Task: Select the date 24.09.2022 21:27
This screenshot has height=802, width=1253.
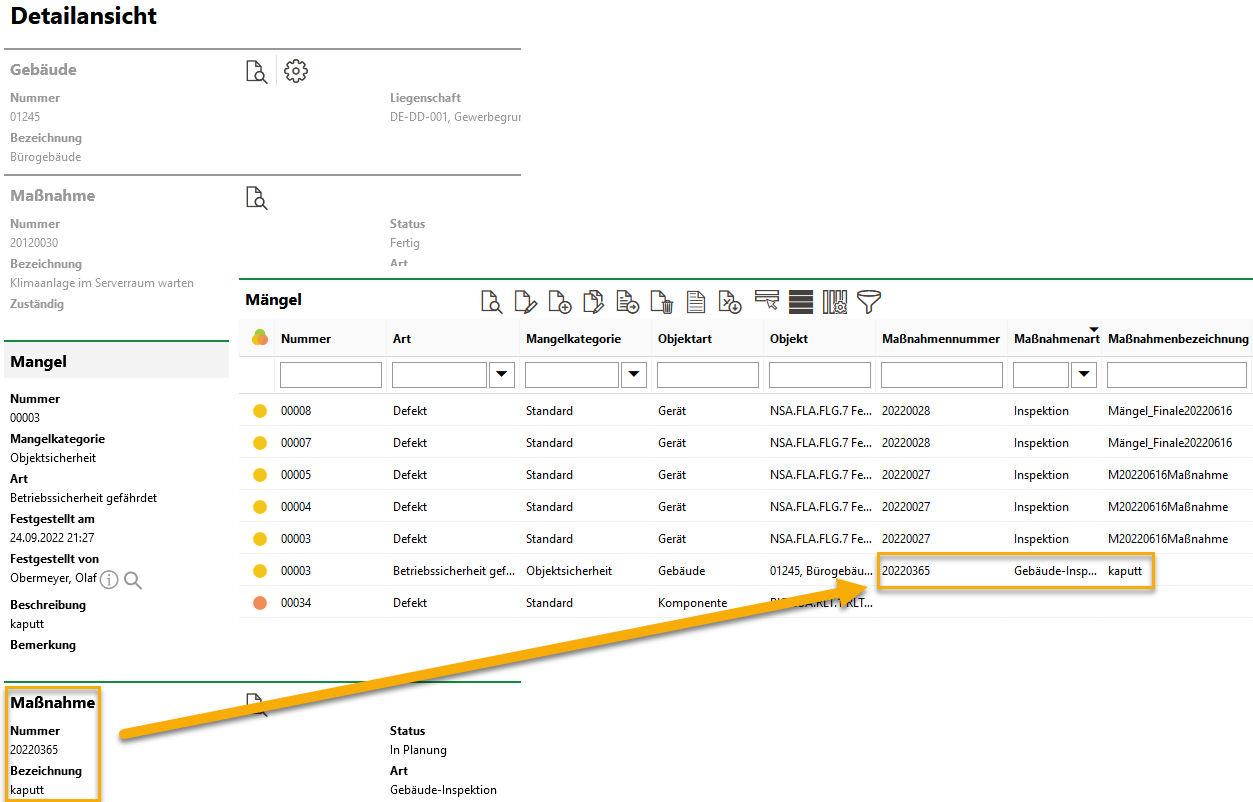Action: [52, 538]
